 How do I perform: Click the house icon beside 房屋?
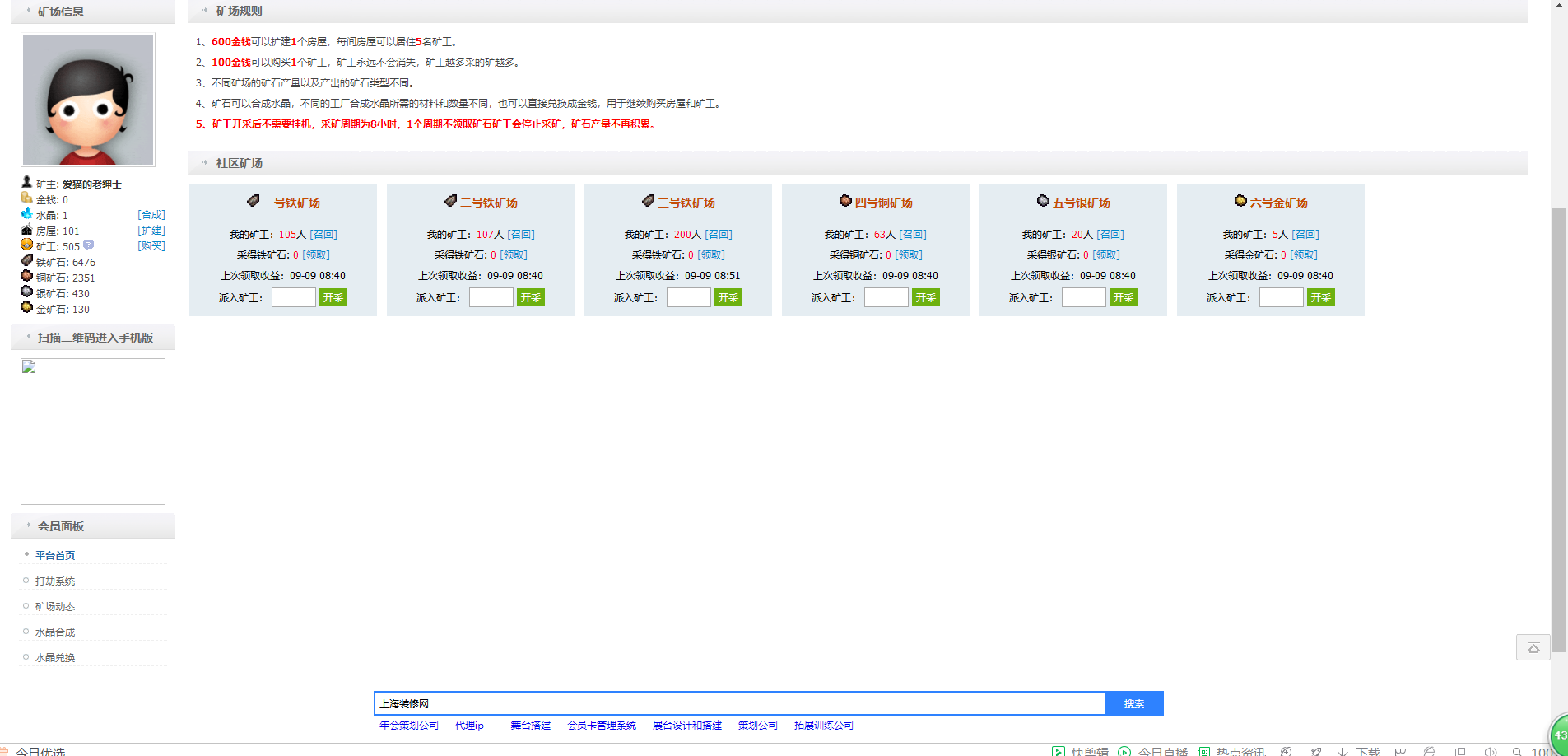26,230
